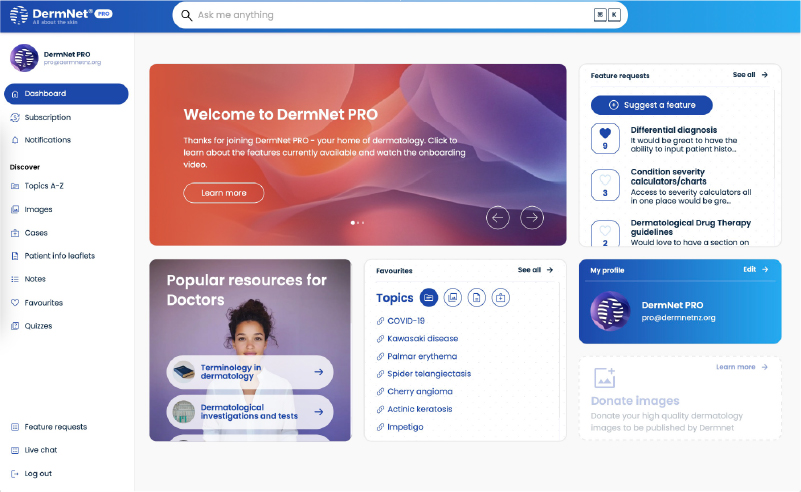
Task: Like Dermatological Drug Therapy guidelines request
Action: click(605, 233)
